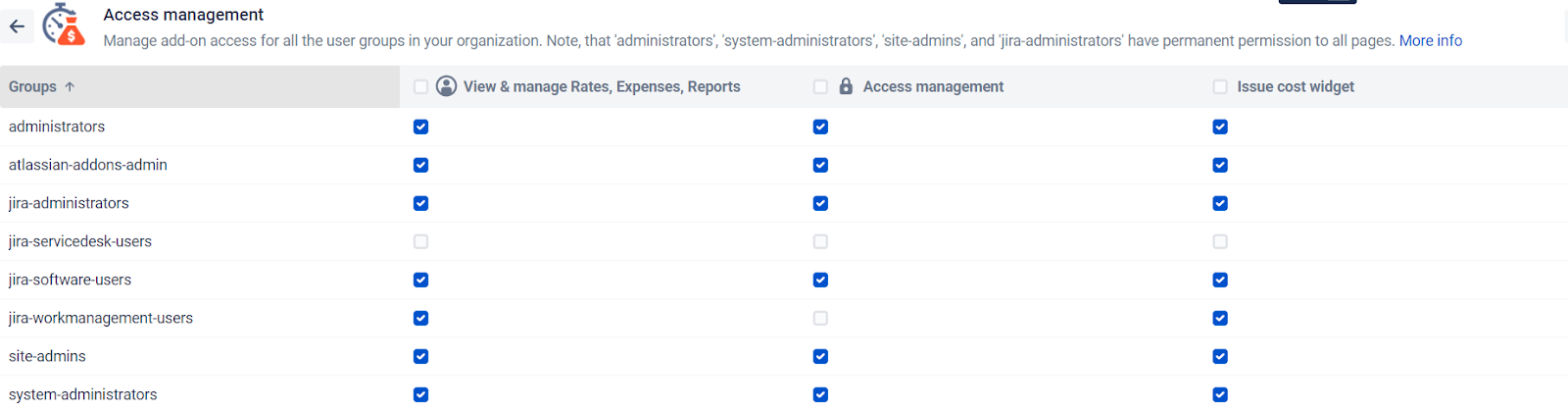Viewport: 1568px width, 410px height.
Task: Enable View & manage Rates for jira-servicedesk-users
Action: coord(421,241)
